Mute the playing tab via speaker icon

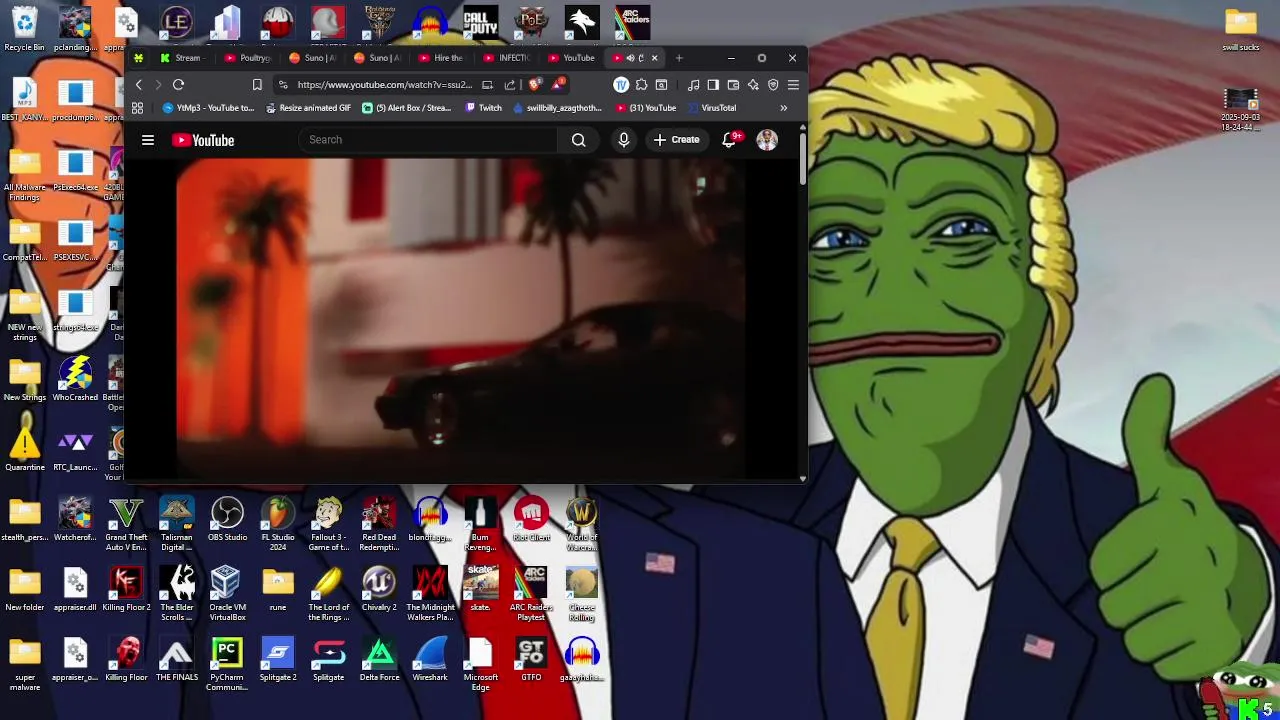click(x=630, y=58)
